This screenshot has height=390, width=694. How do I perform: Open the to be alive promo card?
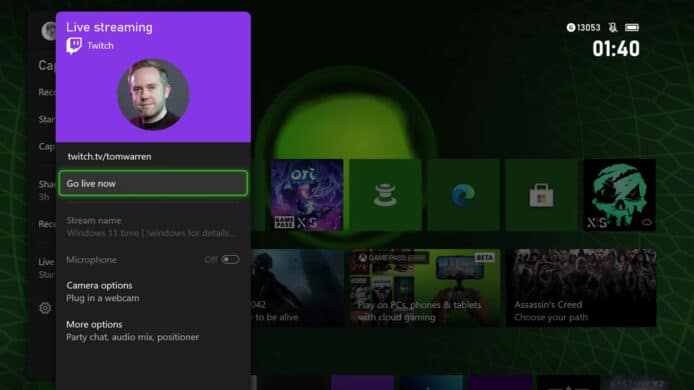[297, 288]
